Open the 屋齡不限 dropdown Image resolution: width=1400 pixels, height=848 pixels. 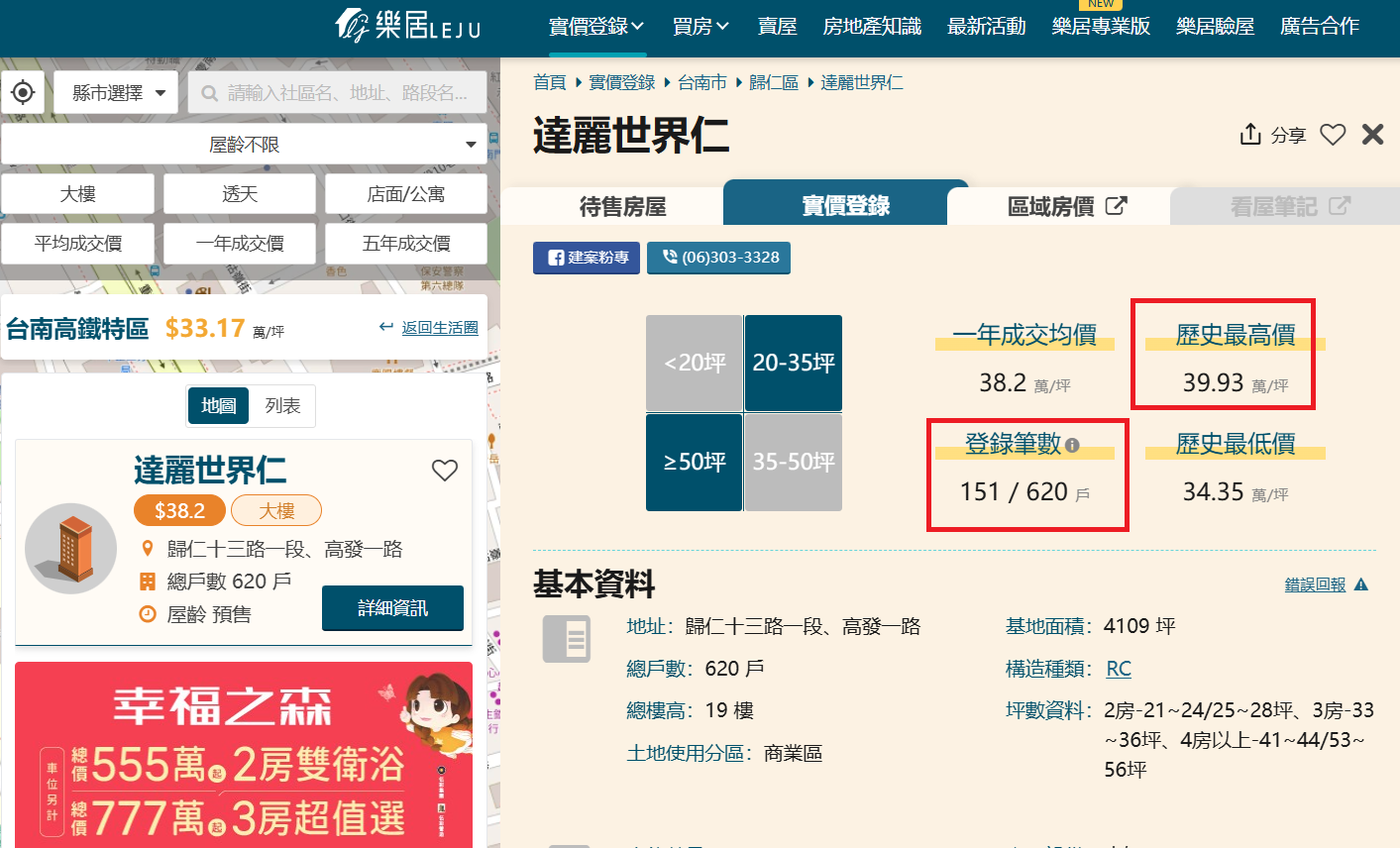pos(244,144)
